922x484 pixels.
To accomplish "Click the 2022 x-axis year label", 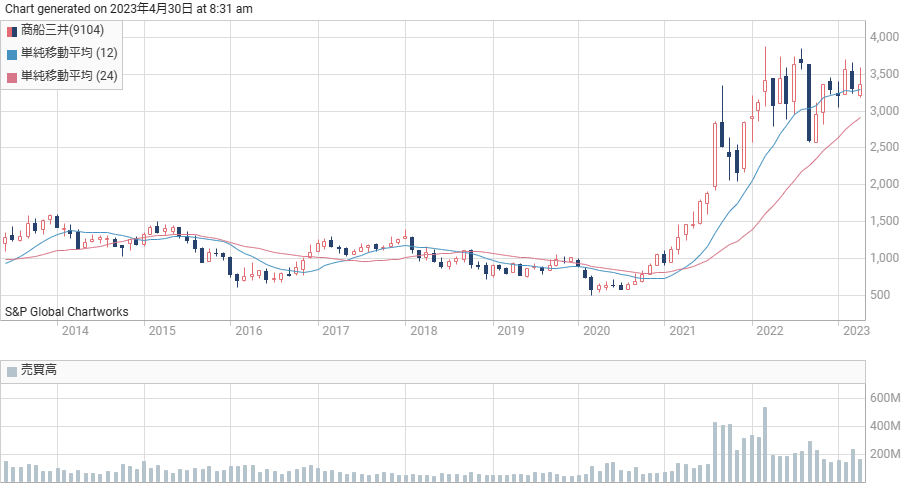I will tap(770, 331).
